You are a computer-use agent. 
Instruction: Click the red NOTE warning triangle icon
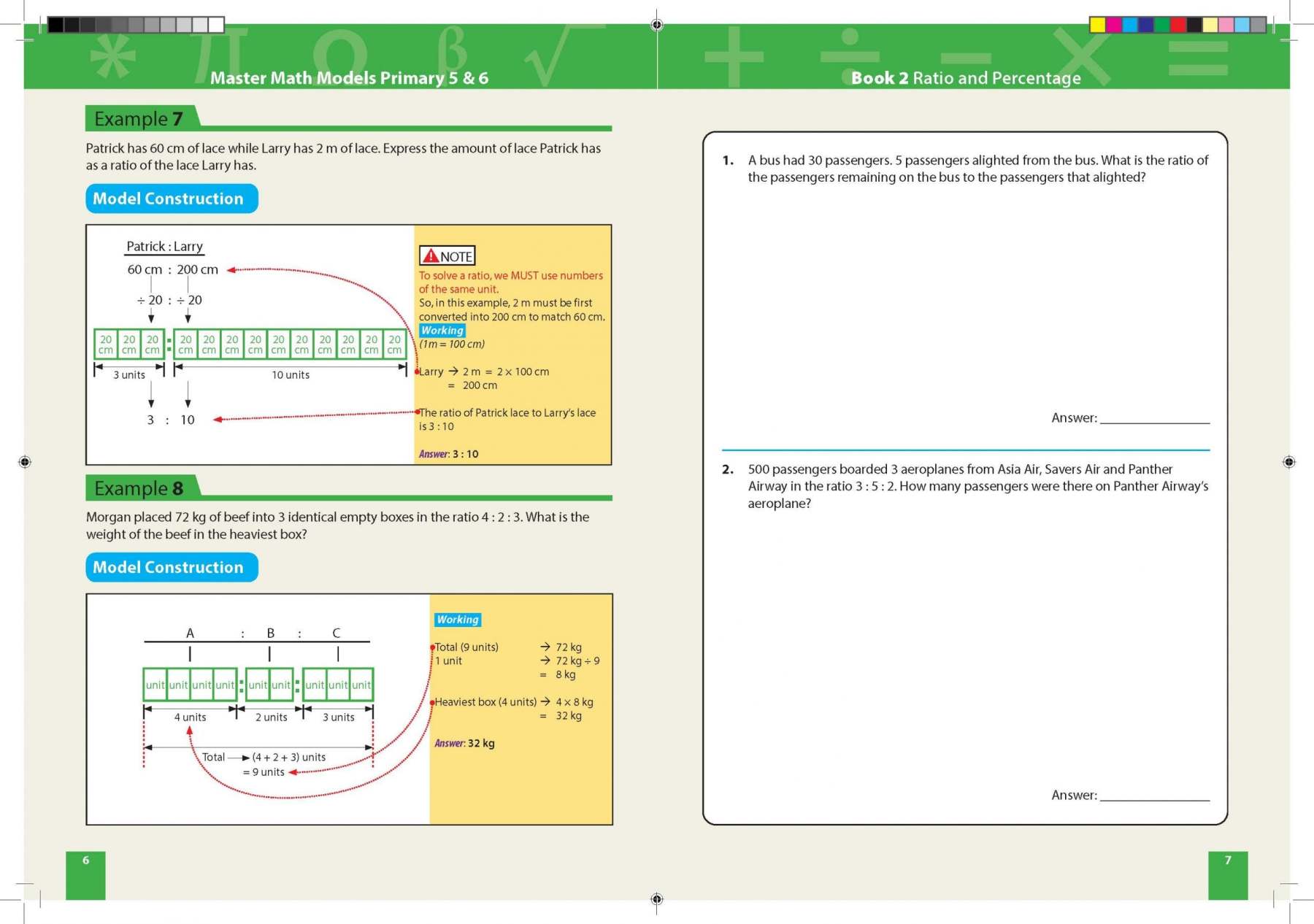coord(431,255)
